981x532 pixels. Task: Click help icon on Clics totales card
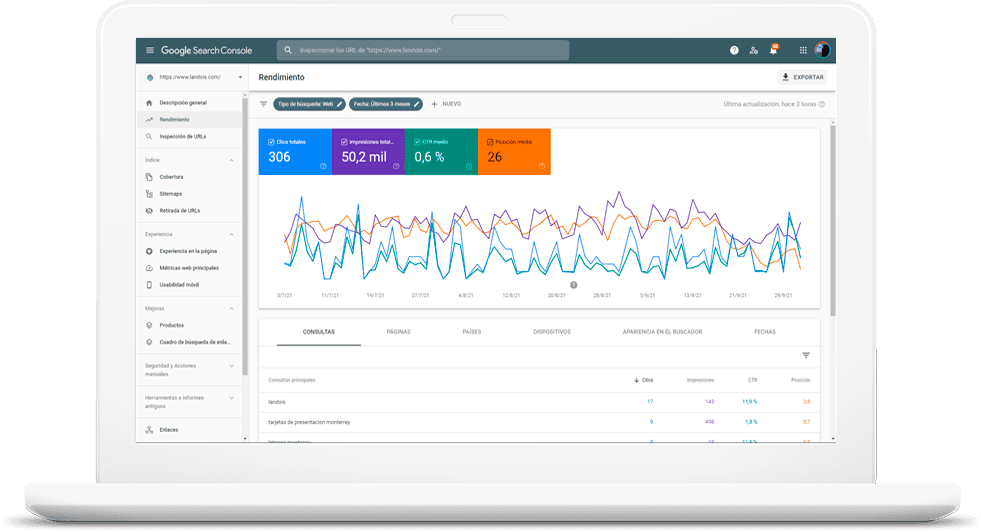[x=323, y=166]
